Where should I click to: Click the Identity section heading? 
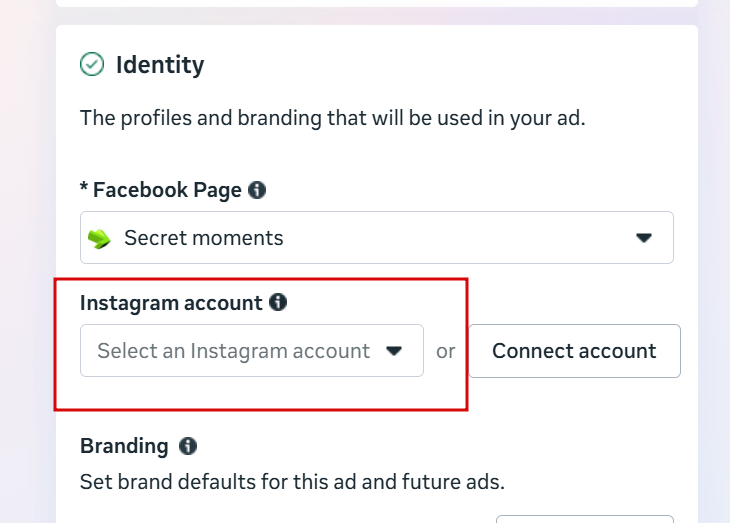point(160,65)
